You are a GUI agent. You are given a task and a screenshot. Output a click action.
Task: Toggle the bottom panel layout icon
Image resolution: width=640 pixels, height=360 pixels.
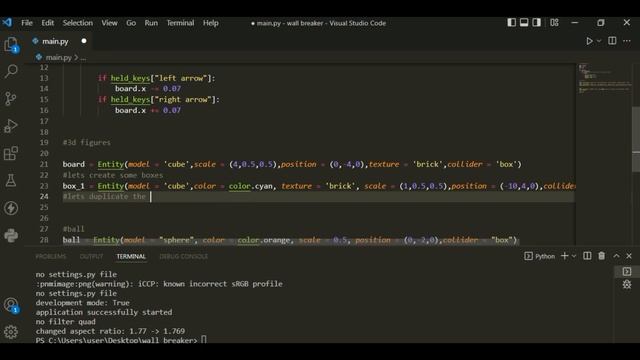click(524, 23)
